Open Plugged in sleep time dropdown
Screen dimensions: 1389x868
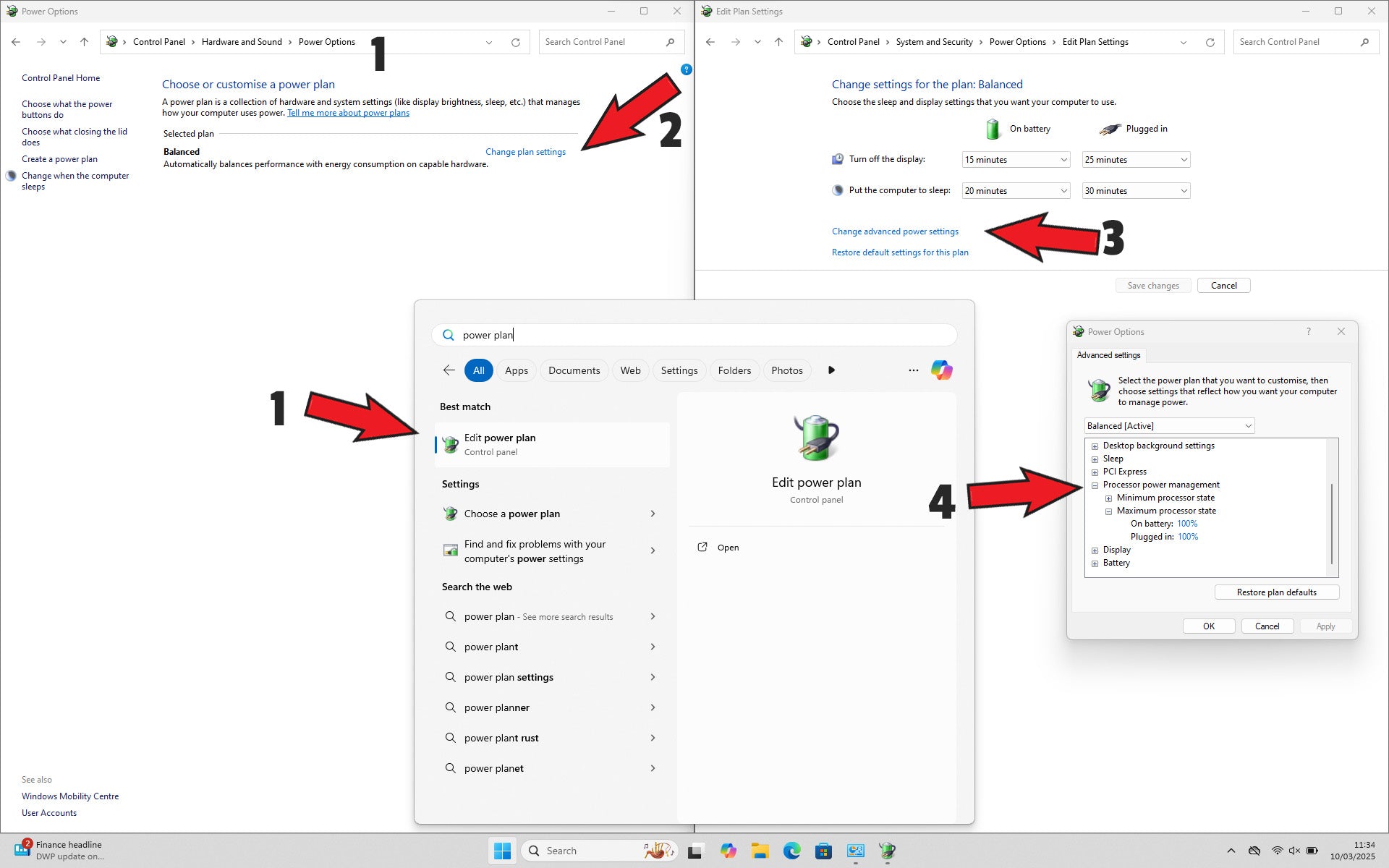point(1136,191)
